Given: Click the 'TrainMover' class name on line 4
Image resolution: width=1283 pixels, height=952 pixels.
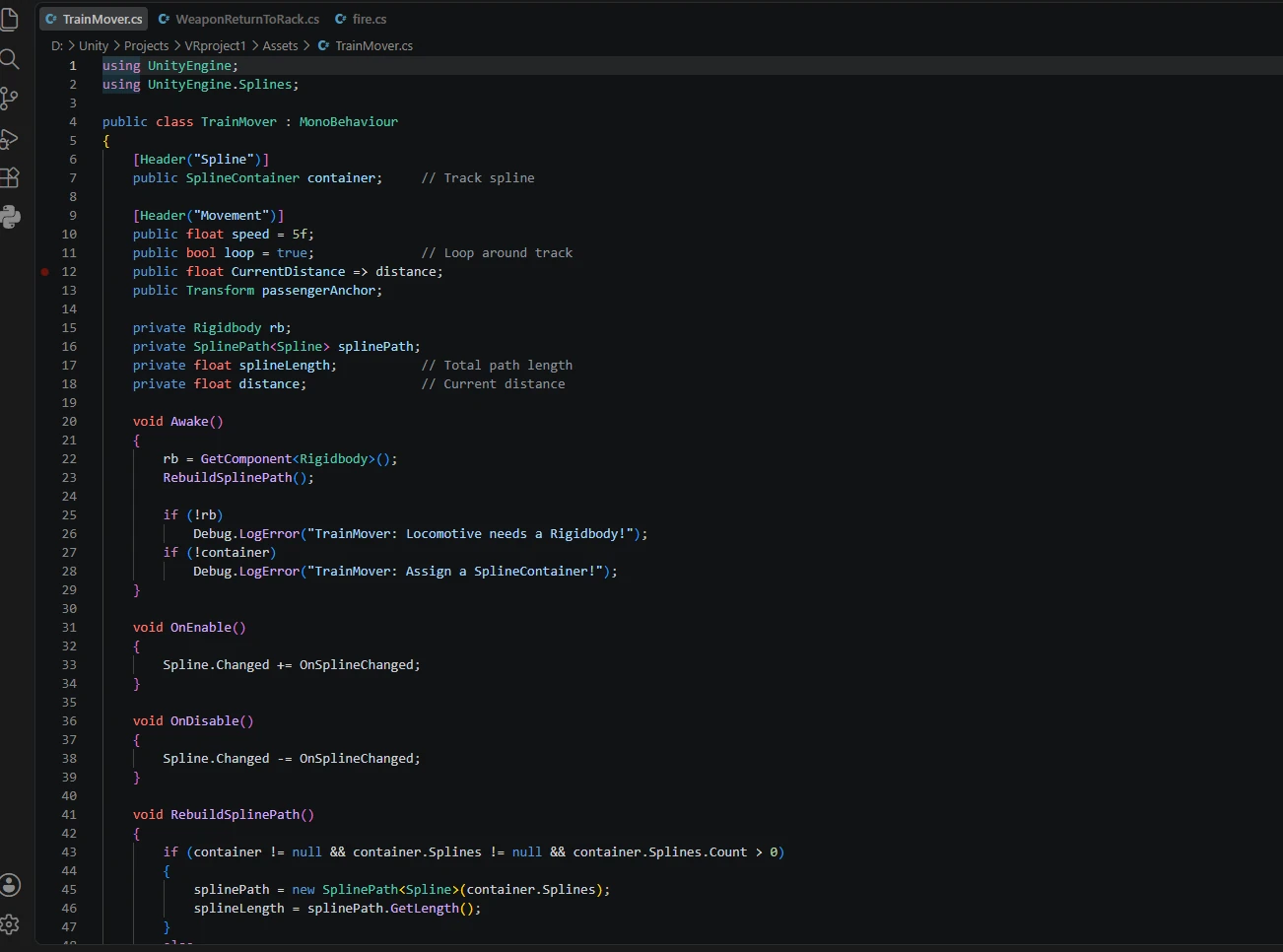Looking at the screenshot, I should point(238,121).
